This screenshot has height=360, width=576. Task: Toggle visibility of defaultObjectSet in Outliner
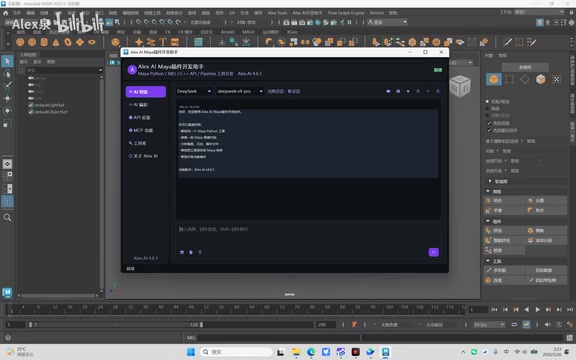pos(31,112)
